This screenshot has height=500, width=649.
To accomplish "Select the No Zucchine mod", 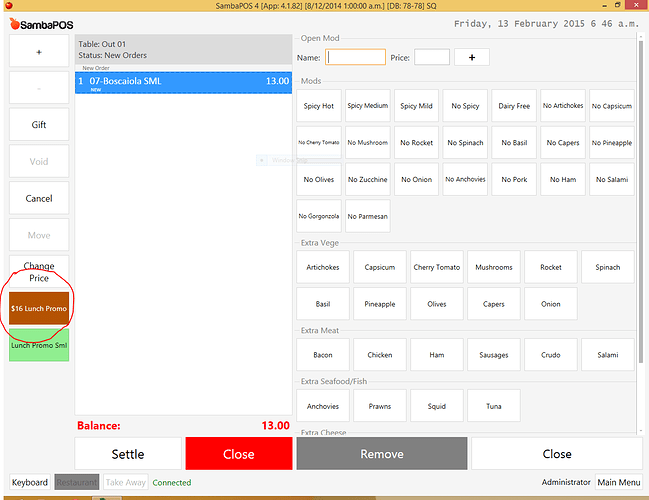I will point(368,179).
